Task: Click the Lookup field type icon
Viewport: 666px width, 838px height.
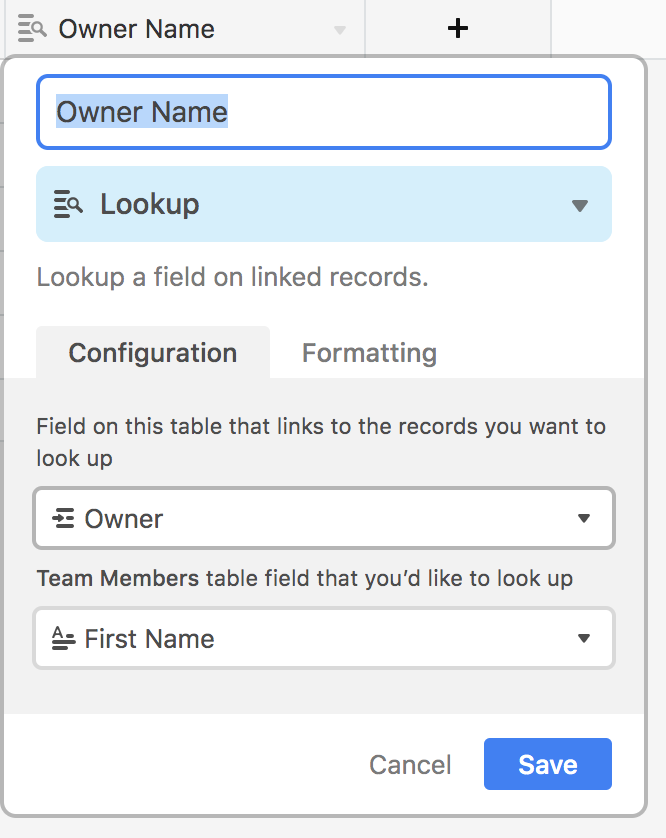Action: (x=68, y=204)
